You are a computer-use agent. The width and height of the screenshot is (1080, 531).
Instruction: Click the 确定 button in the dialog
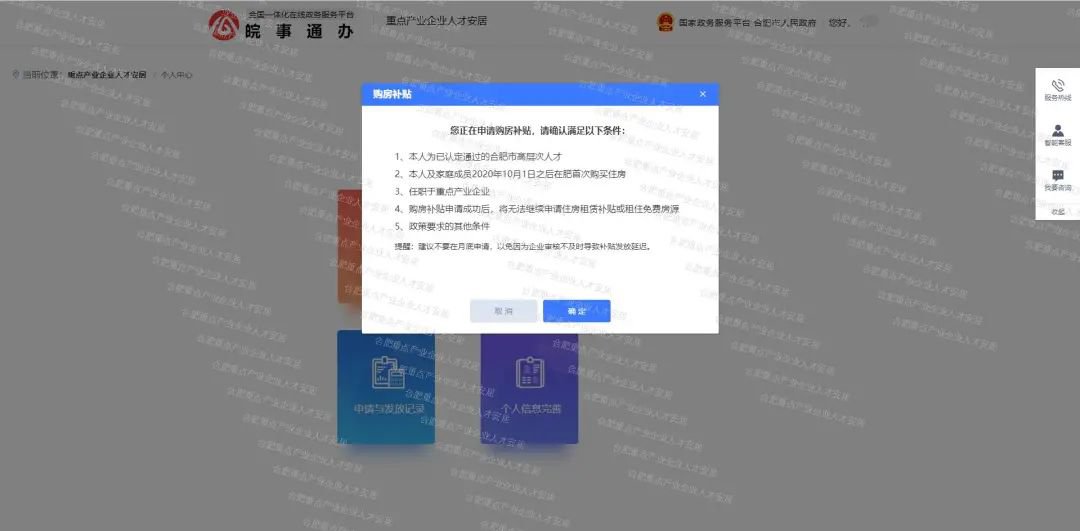point(577,311)
